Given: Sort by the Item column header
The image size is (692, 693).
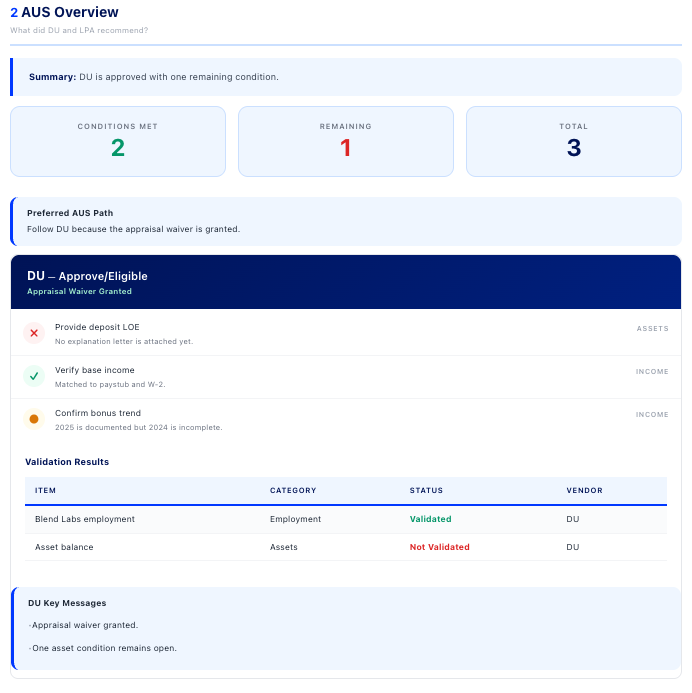Looking at the screenshot, I should 46,491.
